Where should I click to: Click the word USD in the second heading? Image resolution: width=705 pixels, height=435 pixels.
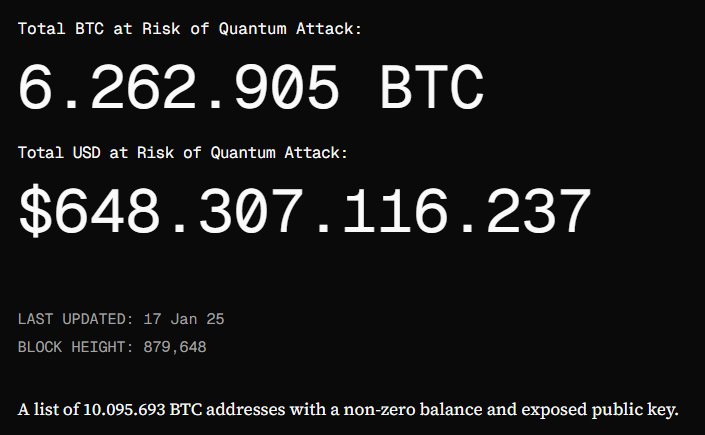pos(86,152)
